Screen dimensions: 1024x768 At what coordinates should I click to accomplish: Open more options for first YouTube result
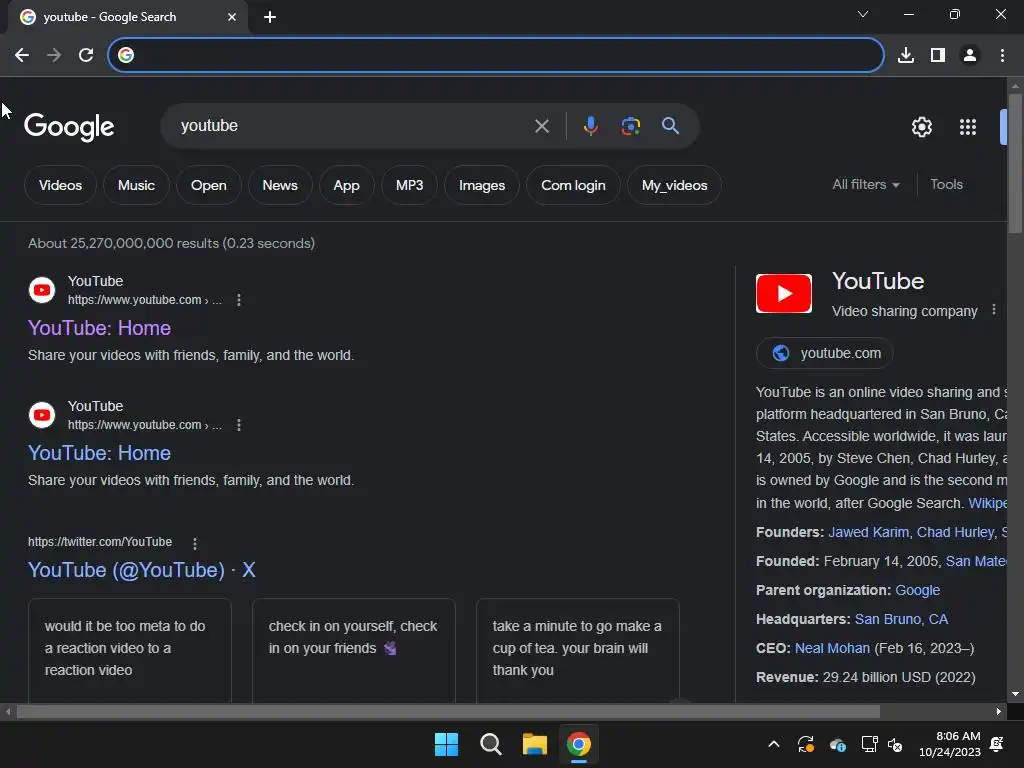[x=239, y=300]
